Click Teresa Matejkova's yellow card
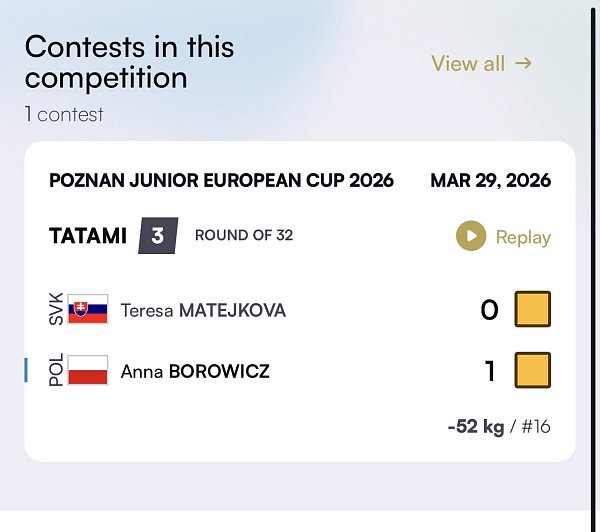The width and height of the screenshot is (600, 532). 532,310
